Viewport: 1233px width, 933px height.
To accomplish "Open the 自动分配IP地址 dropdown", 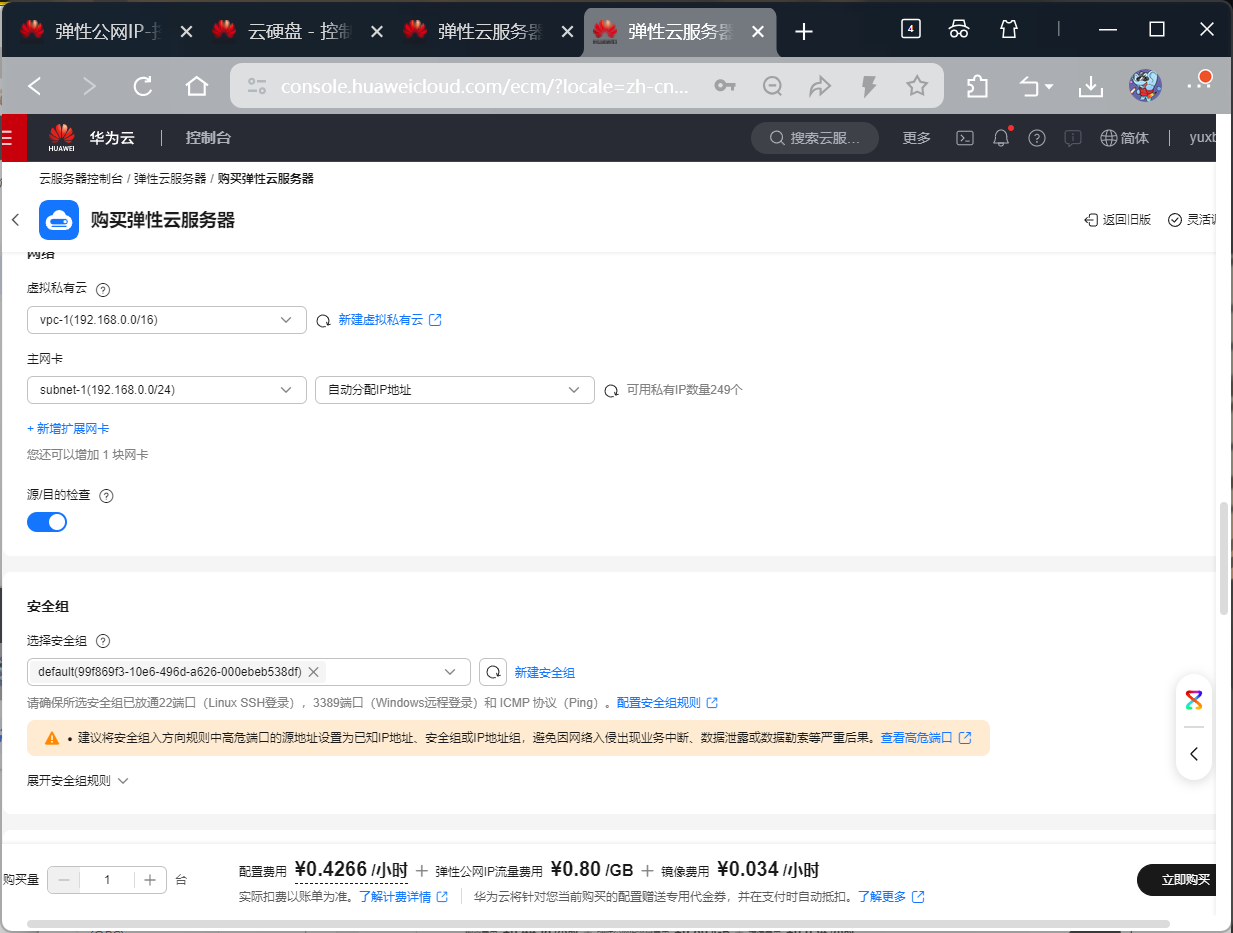I will [455, 390].
